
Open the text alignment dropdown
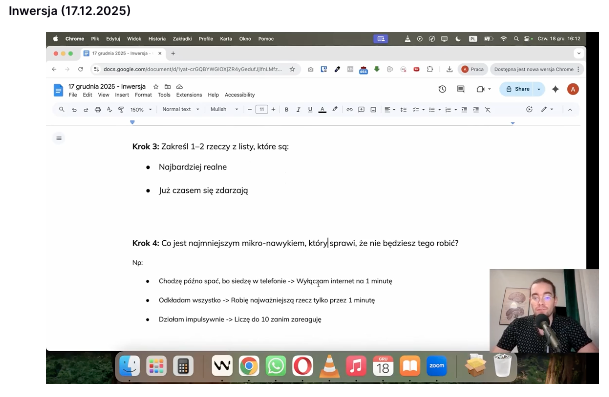390,110
